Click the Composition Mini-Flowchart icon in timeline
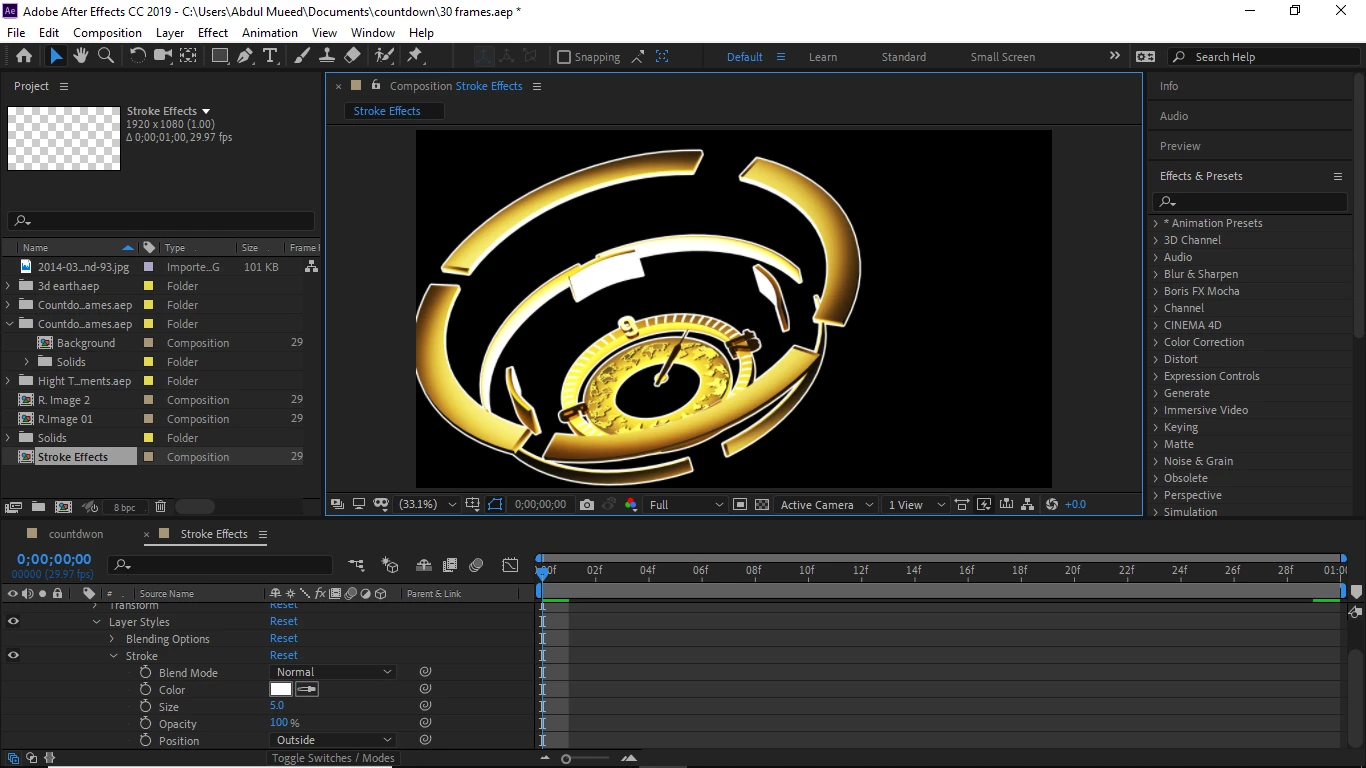 point(356,565)
